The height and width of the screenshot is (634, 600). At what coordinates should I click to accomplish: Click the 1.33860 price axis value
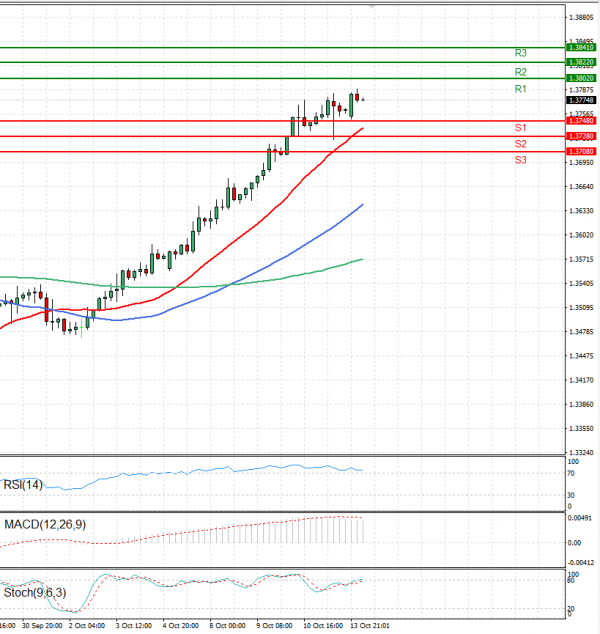tap(581, 404)
